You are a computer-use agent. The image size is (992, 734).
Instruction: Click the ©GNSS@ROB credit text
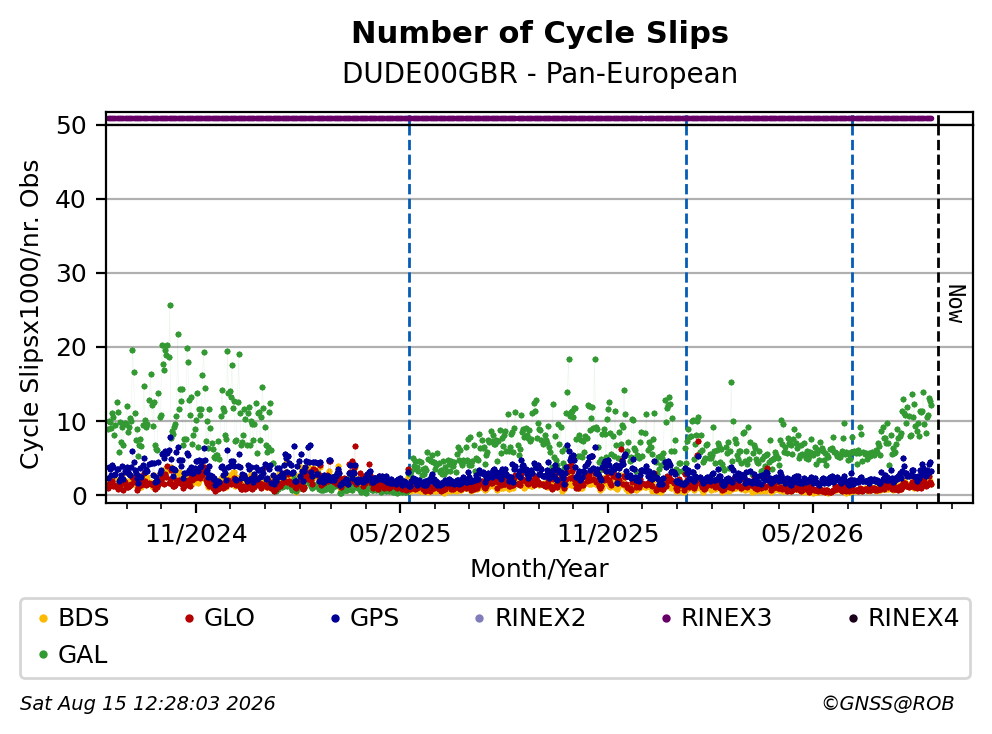tap(888, 703)
